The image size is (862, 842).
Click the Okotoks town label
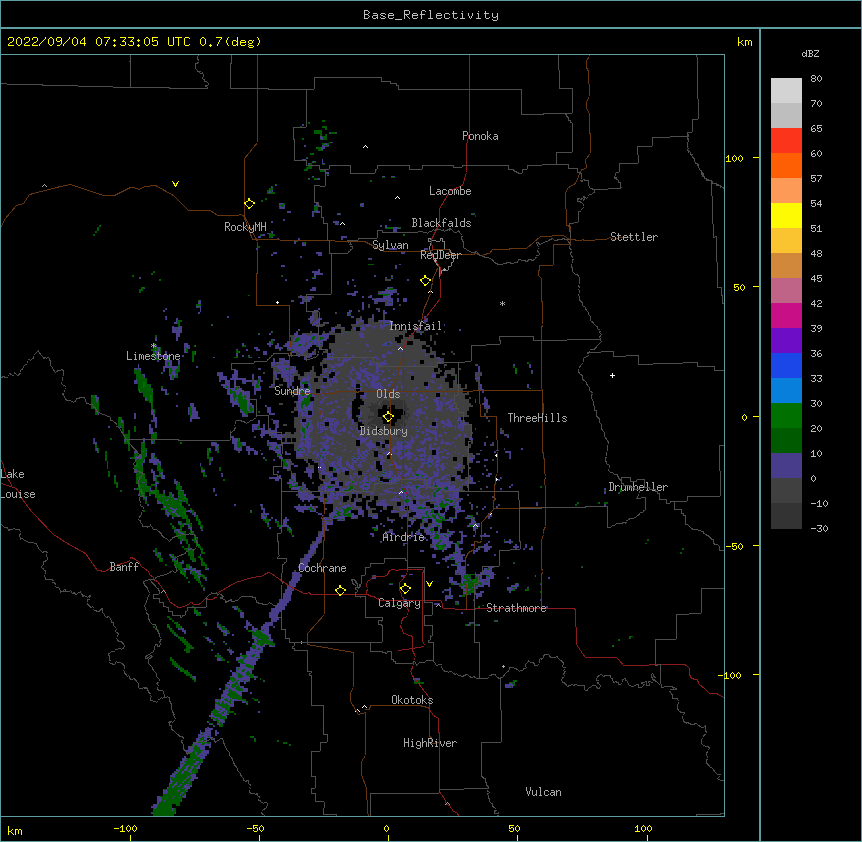point(412,700)
